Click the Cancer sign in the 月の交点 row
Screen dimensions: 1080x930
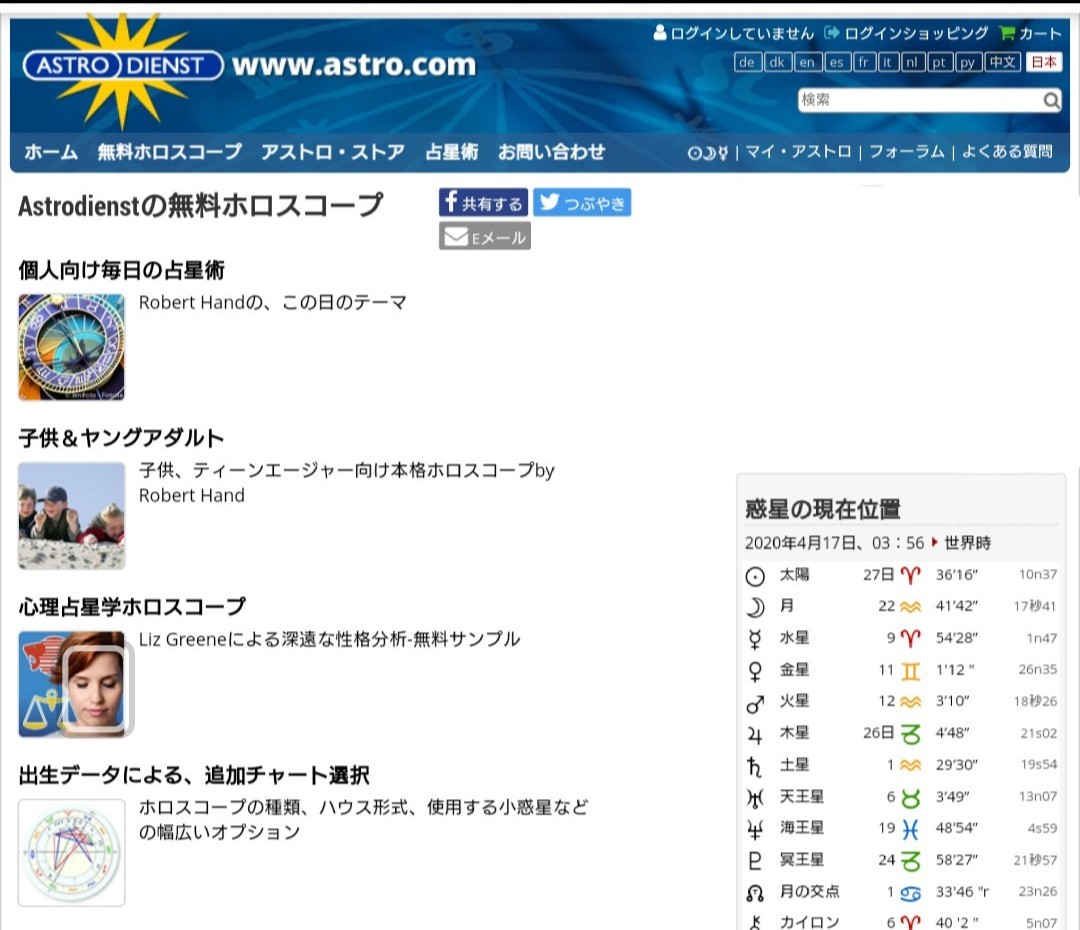click(x=911, y=893)
